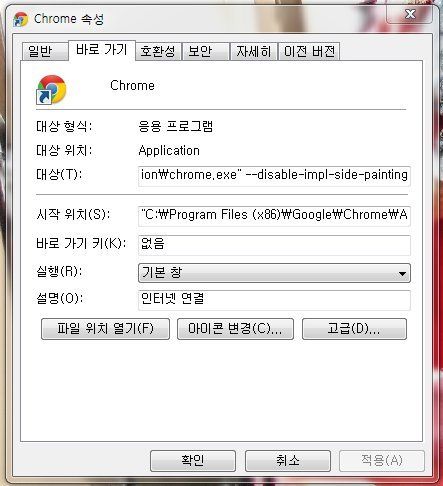Switch to the 보안 tab

pyautogui.click(x=206, y=51)
